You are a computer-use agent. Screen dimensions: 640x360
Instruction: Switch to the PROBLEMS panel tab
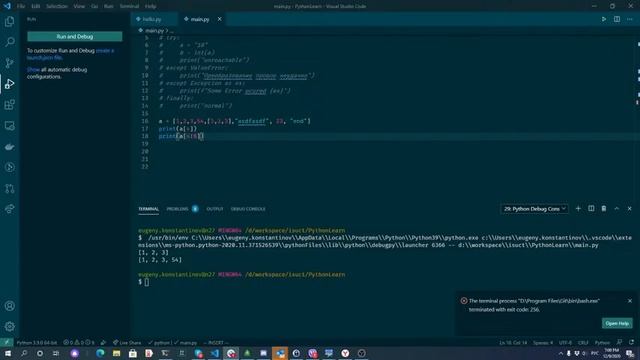click(178, 209)
